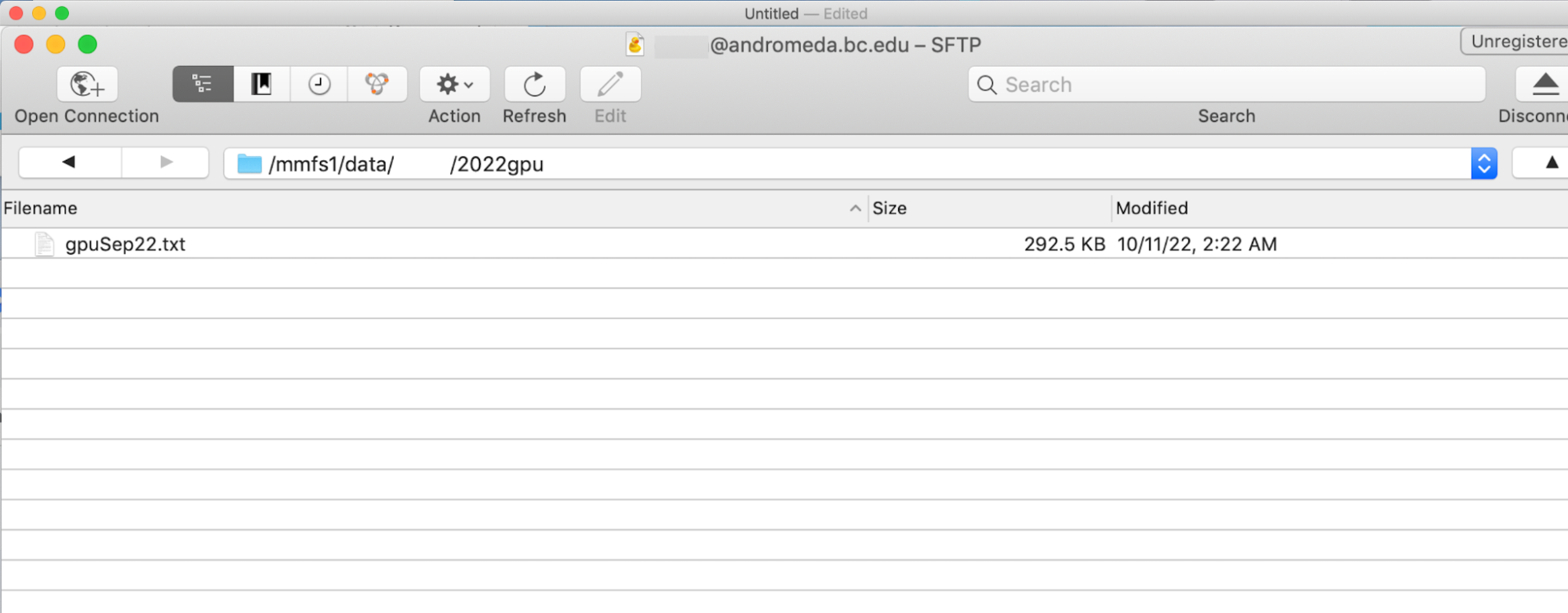This screenshot has width=1568, height=613.
Task: Refresh the remote directory listing
Action: click(534, 85)
